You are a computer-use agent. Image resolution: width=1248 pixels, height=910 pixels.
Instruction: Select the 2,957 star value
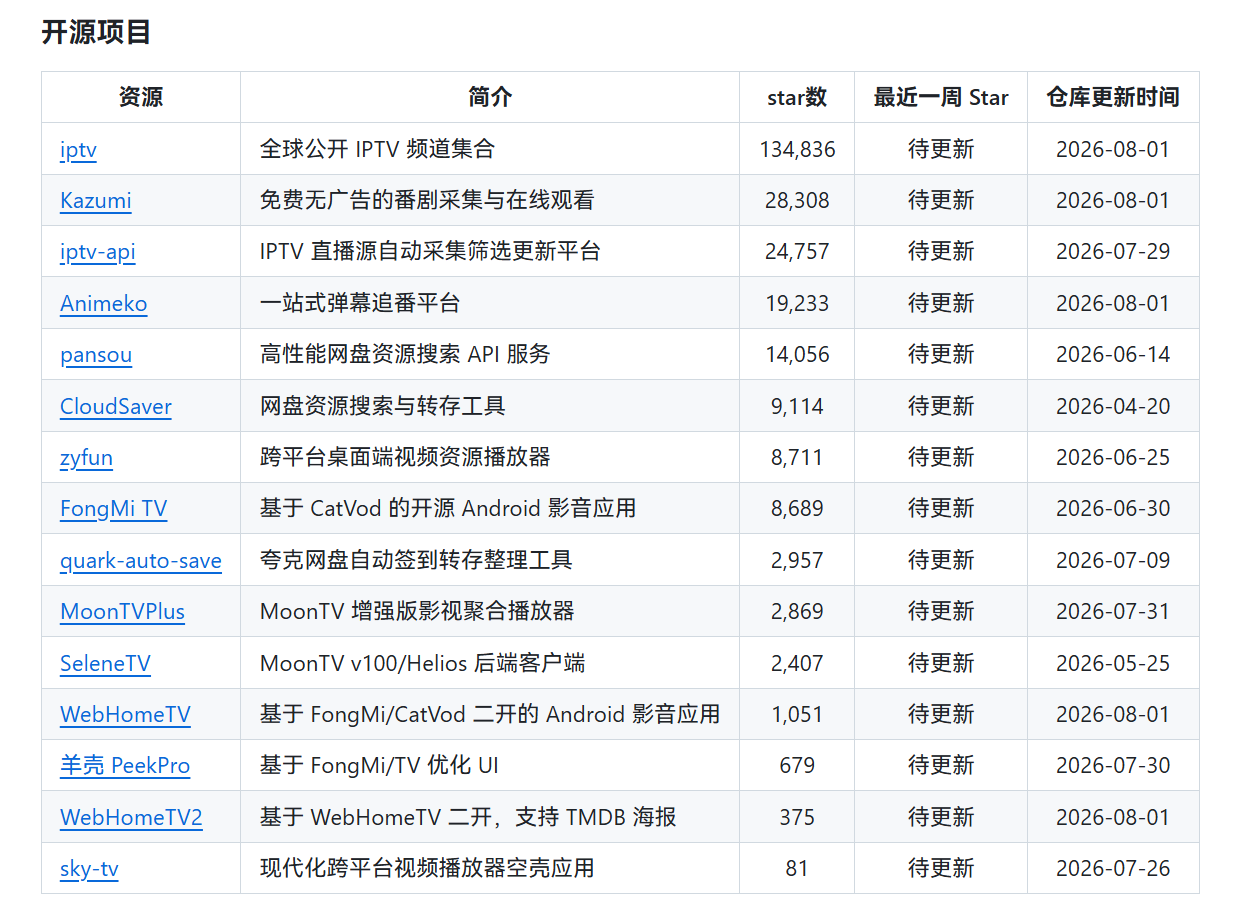click(797, 561)
